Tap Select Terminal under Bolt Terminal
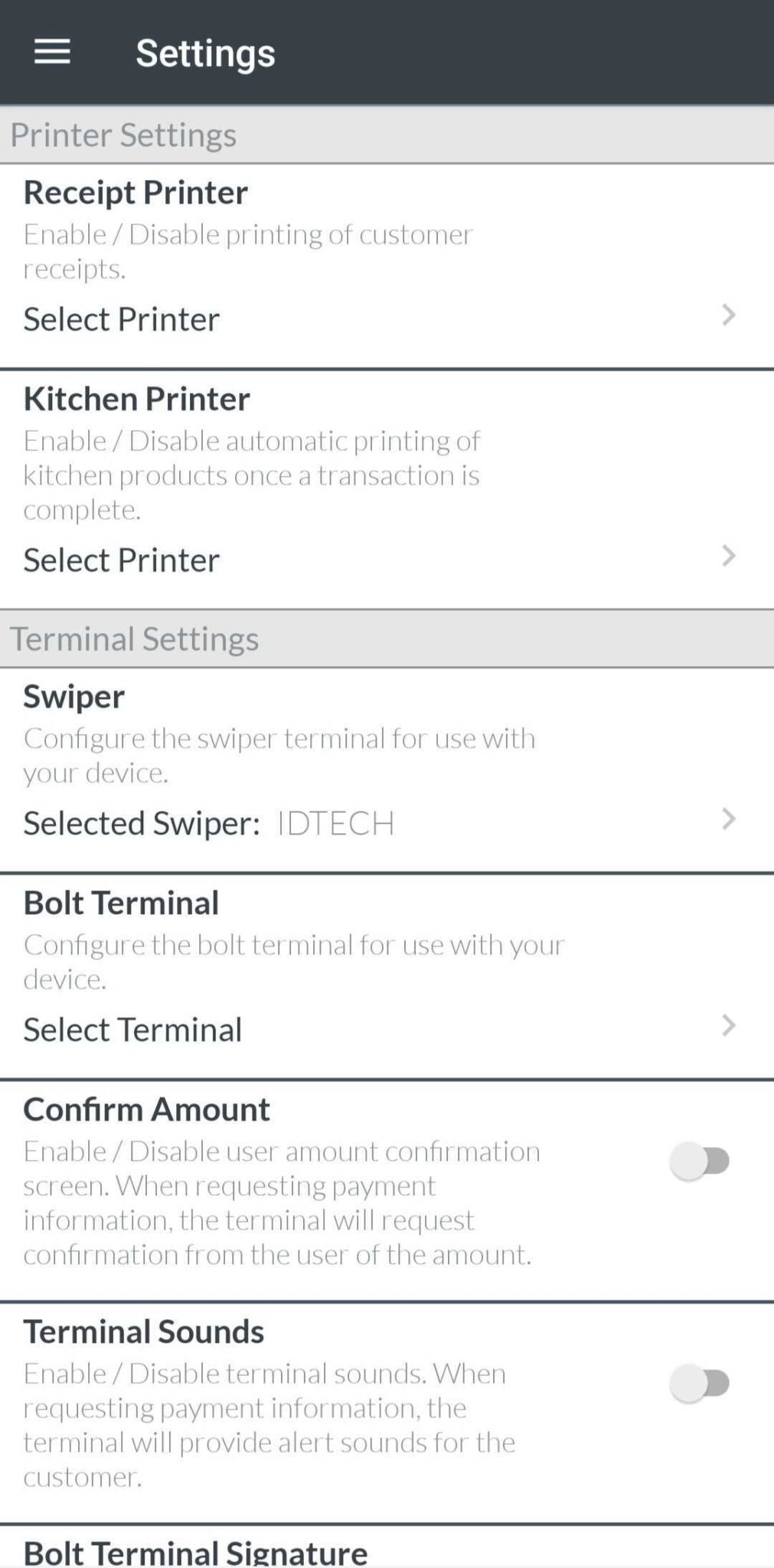This screenshot has width=774, height=1568. (x=132, y=1030)
